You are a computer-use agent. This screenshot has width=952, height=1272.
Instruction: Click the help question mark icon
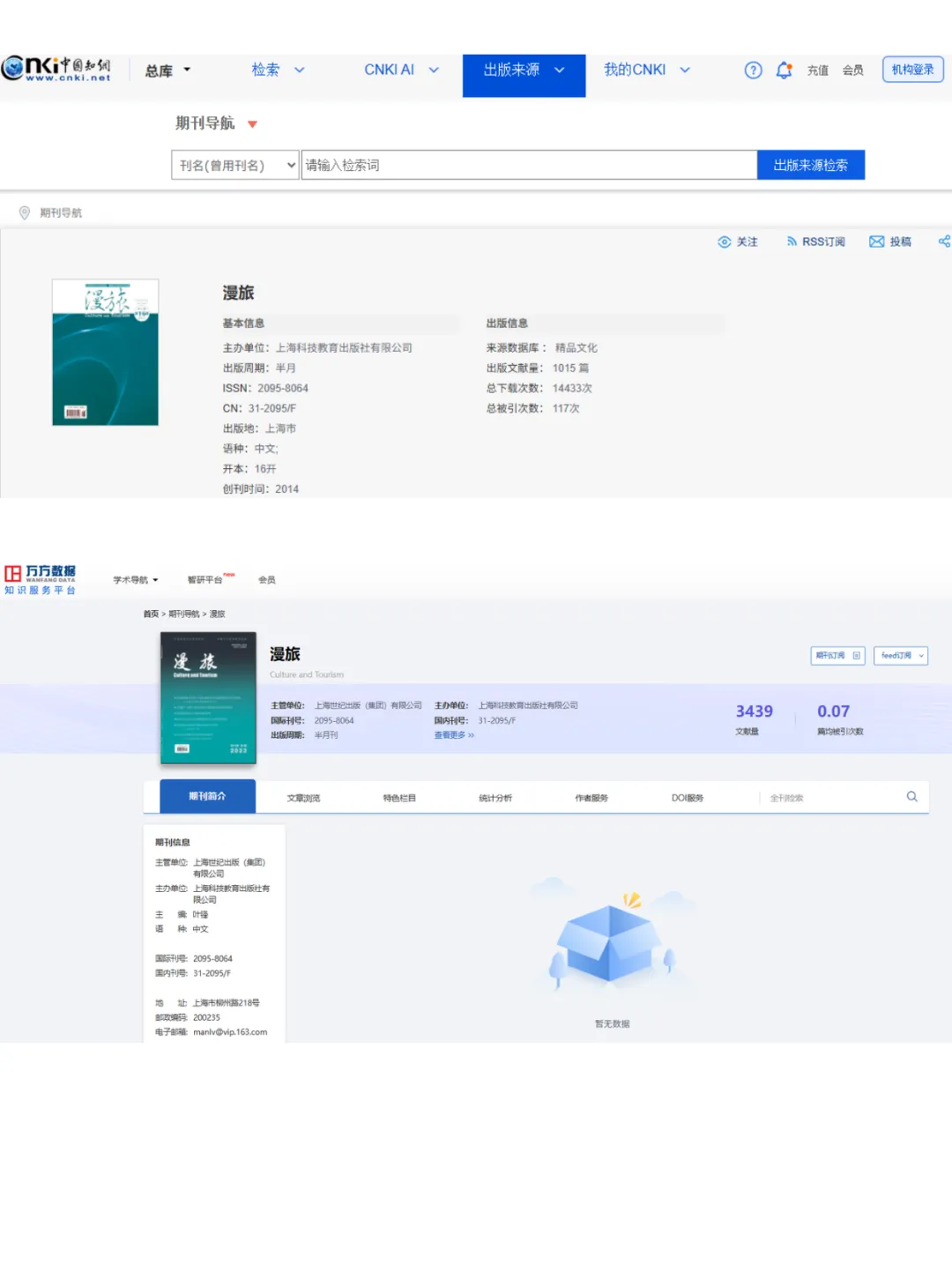(753, 71)
